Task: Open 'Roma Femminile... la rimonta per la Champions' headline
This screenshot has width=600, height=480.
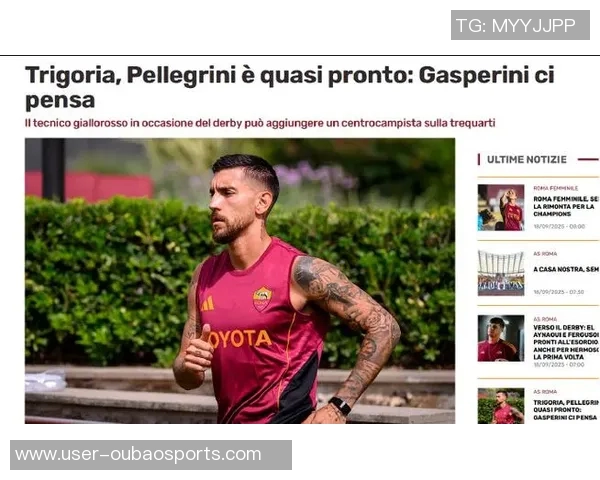Action: (566, 206)
